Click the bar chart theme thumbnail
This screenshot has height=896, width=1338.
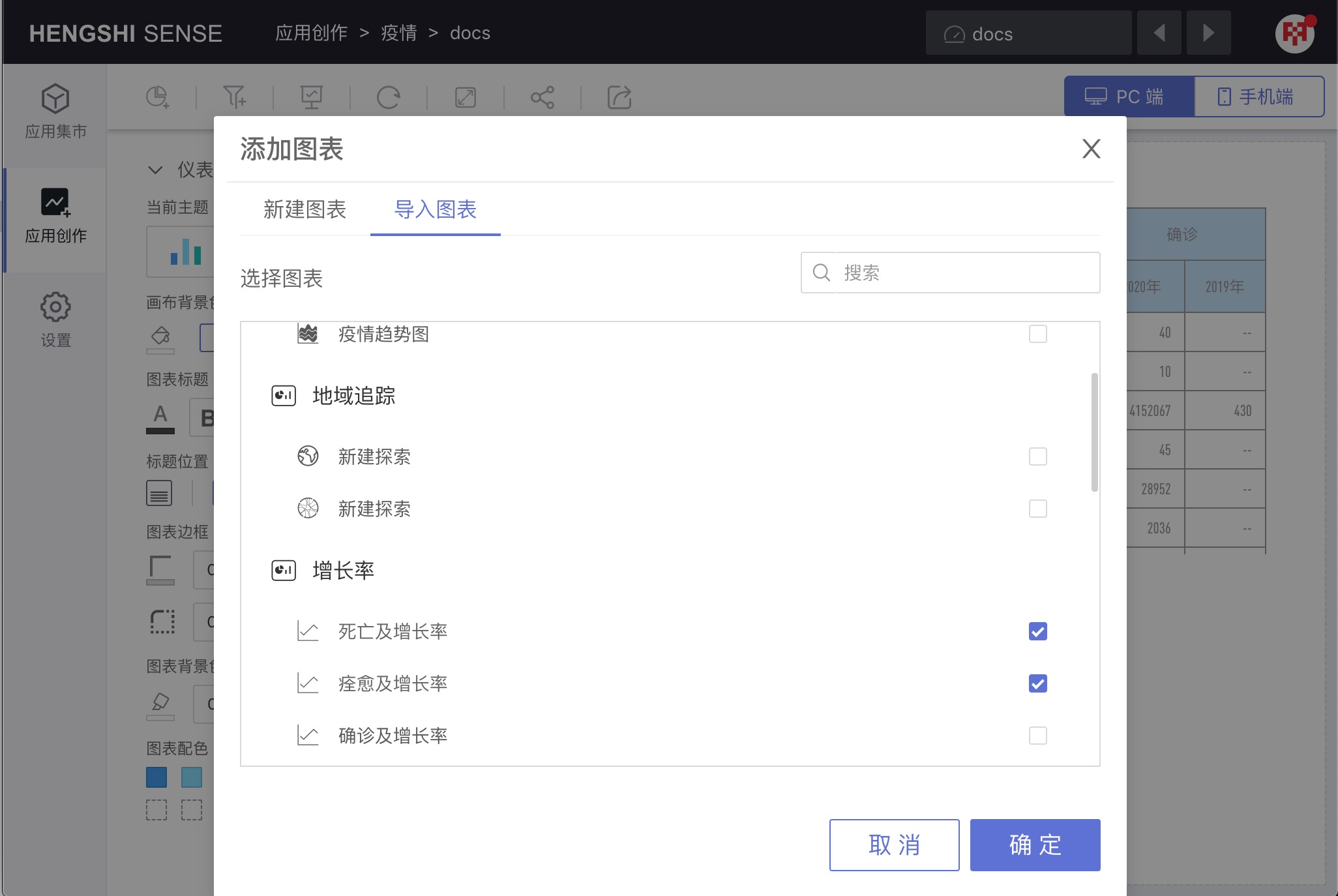pyautogui.click(x=186, y=252)
